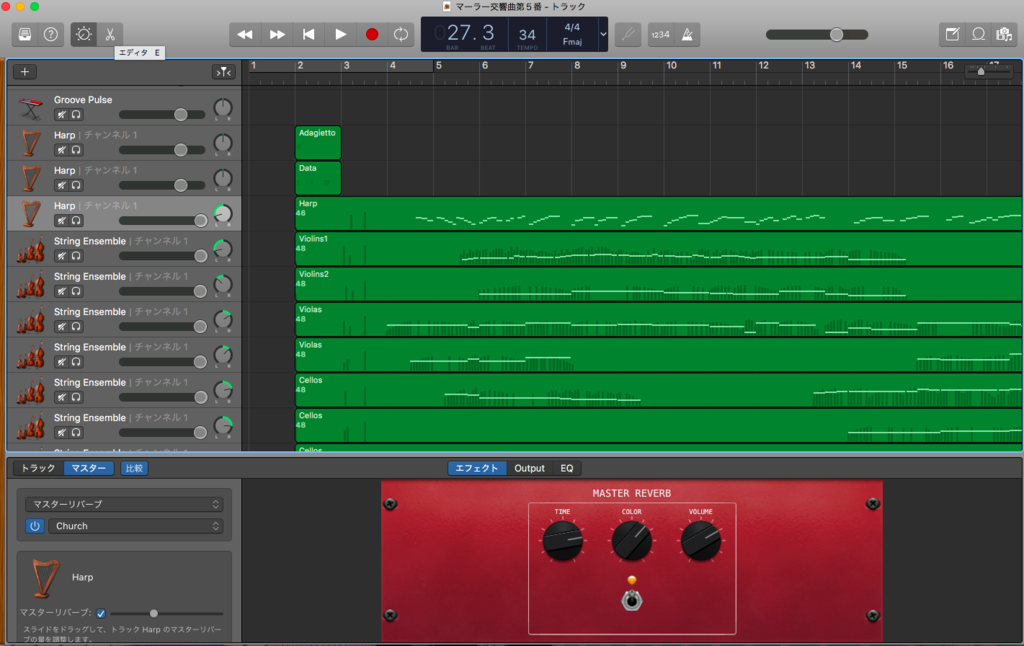Solo the Groove Pulse track with headphones
This screenshot has width=1024, height=646.
coord(76,114)
